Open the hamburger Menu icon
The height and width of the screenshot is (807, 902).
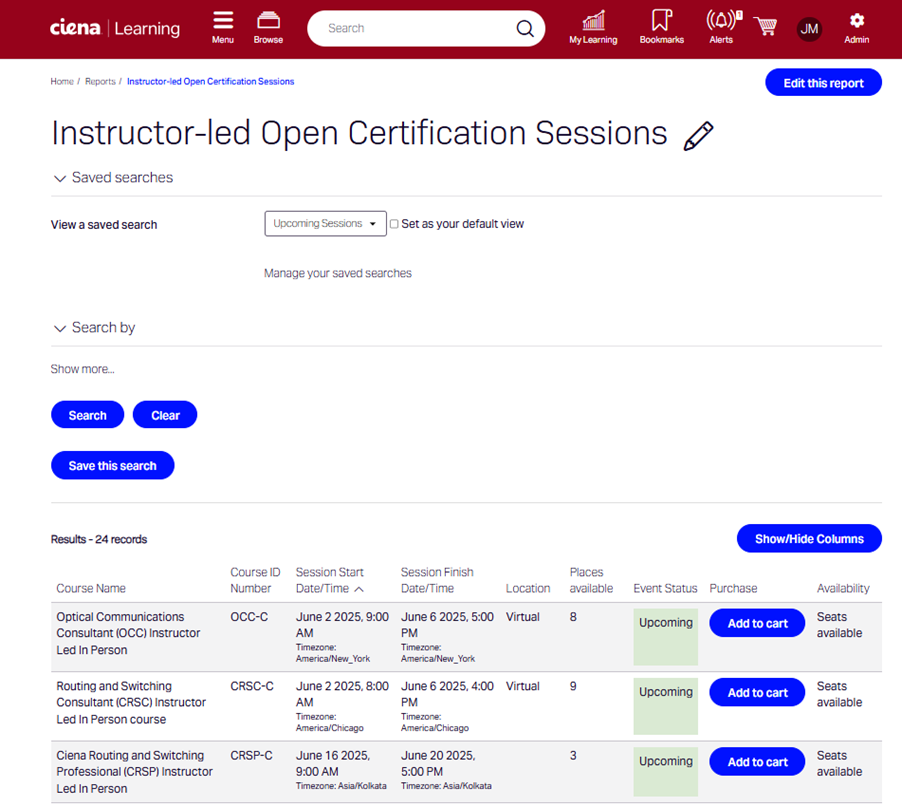[x=223, y=27]
